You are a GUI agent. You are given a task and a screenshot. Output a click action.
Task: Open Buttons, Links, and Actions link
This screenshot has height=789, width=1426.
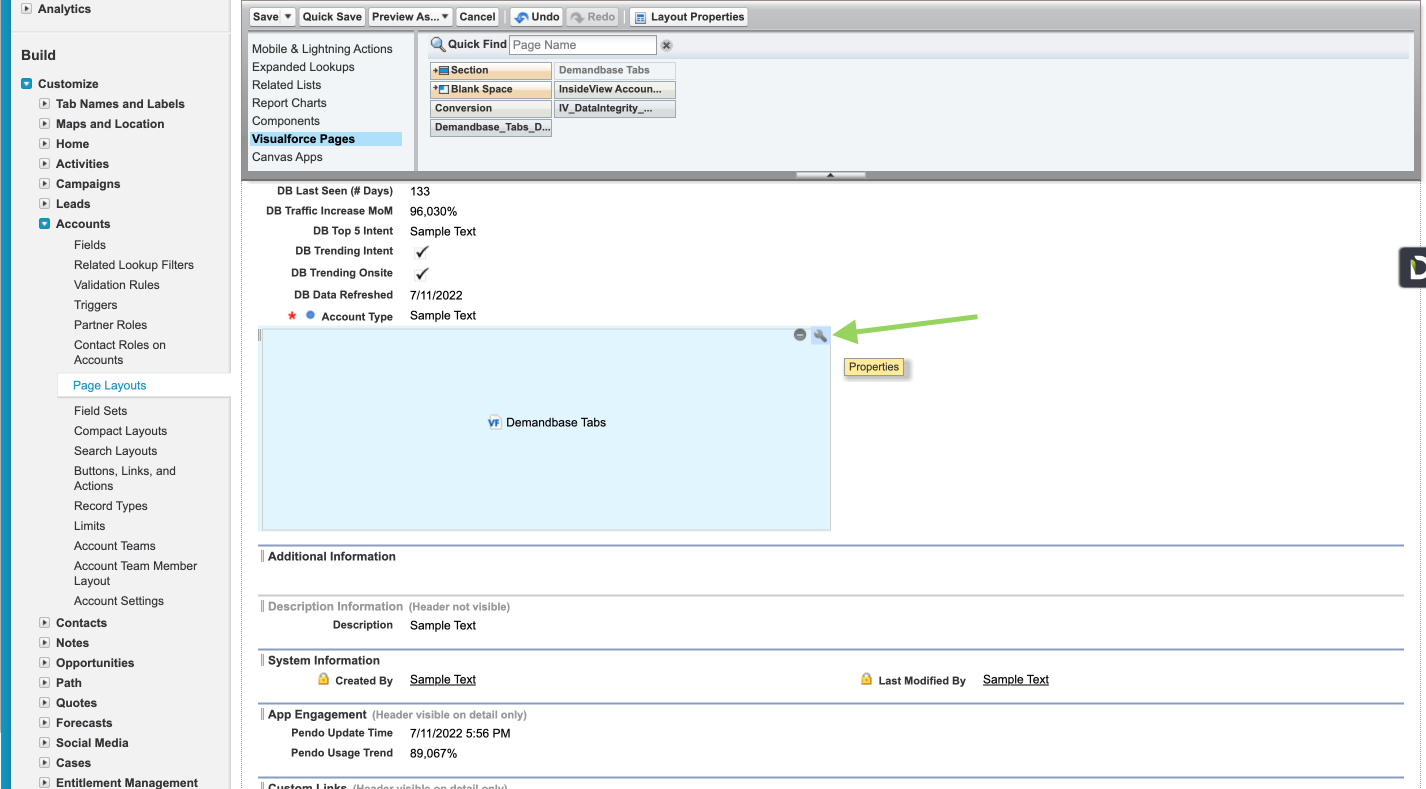(125, 478)
